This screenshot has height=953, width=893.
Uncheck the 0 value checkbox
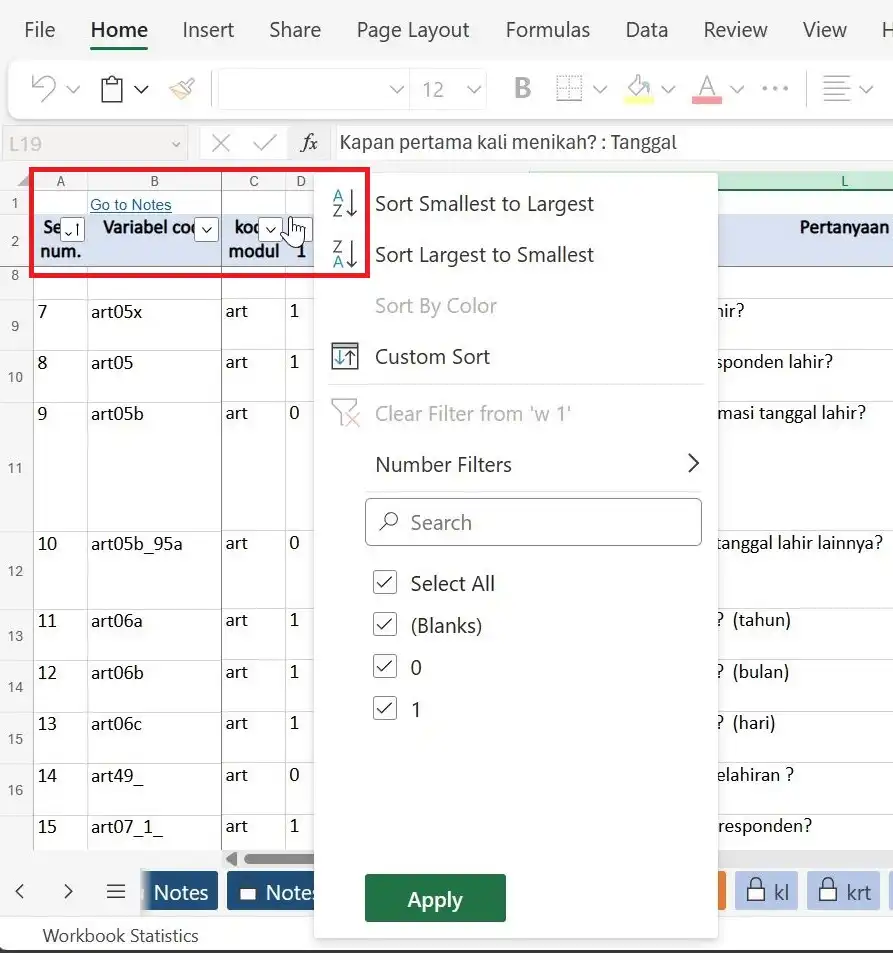click(x=385, y=667)
